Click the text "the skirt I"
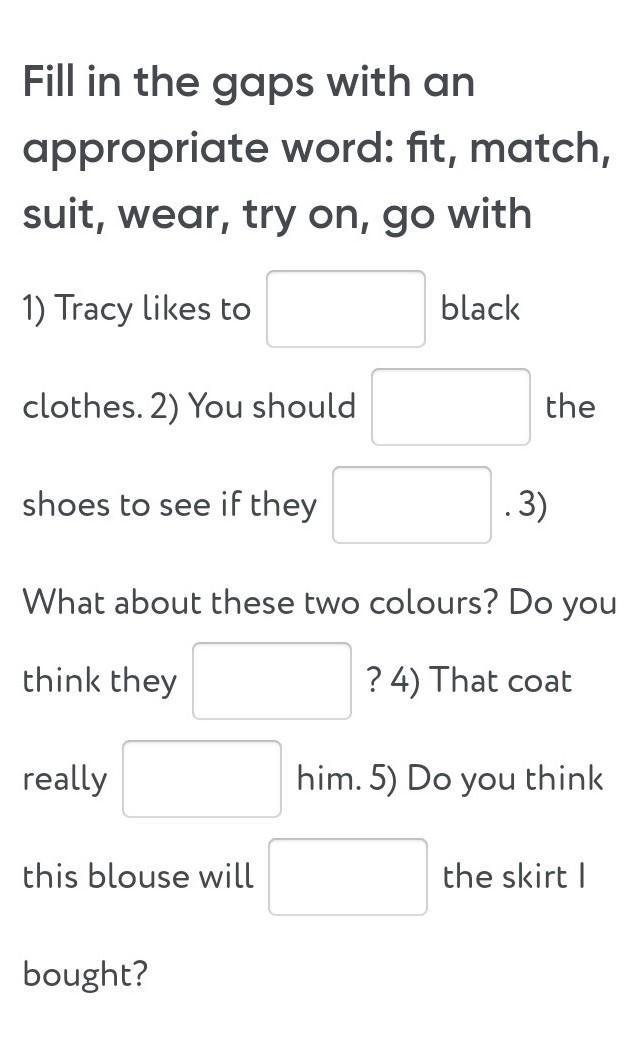The height and width of the screenshot is (1056, 637). pyautogui.click(x=513, y=877)
